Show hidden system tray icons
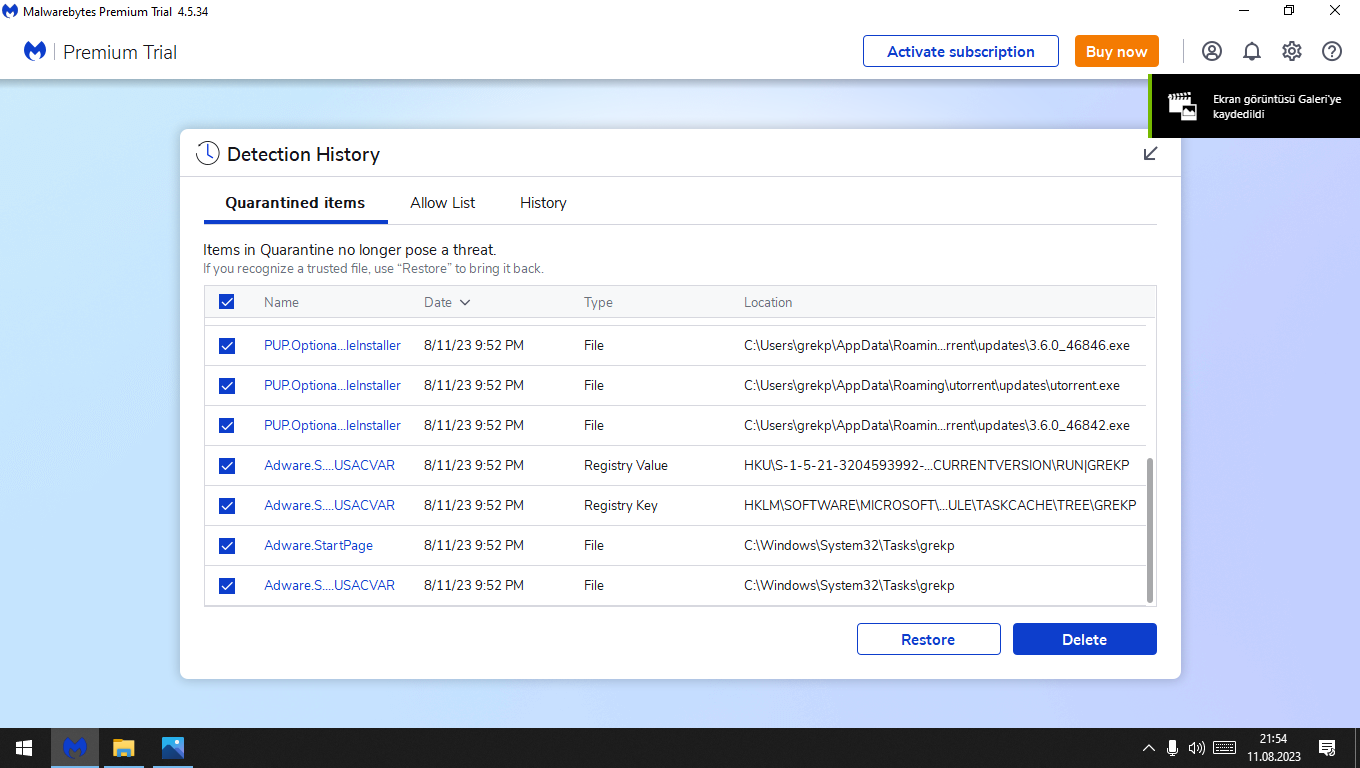Viewport: 1360px width, 768px height. point(1149,748)
